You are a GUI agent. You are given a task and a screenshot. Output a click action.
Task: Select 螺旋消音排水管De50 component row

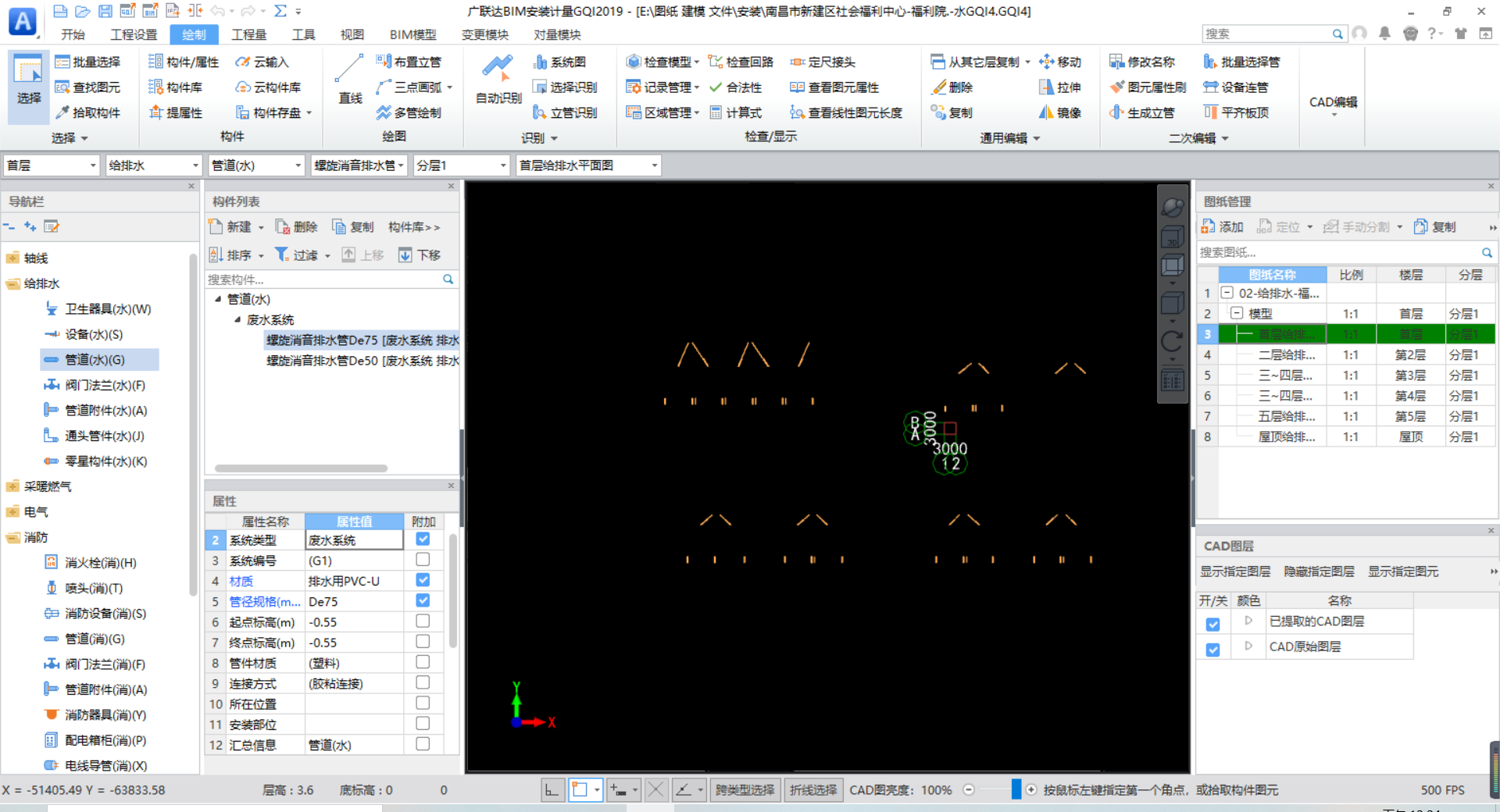(x=362, y=361)
